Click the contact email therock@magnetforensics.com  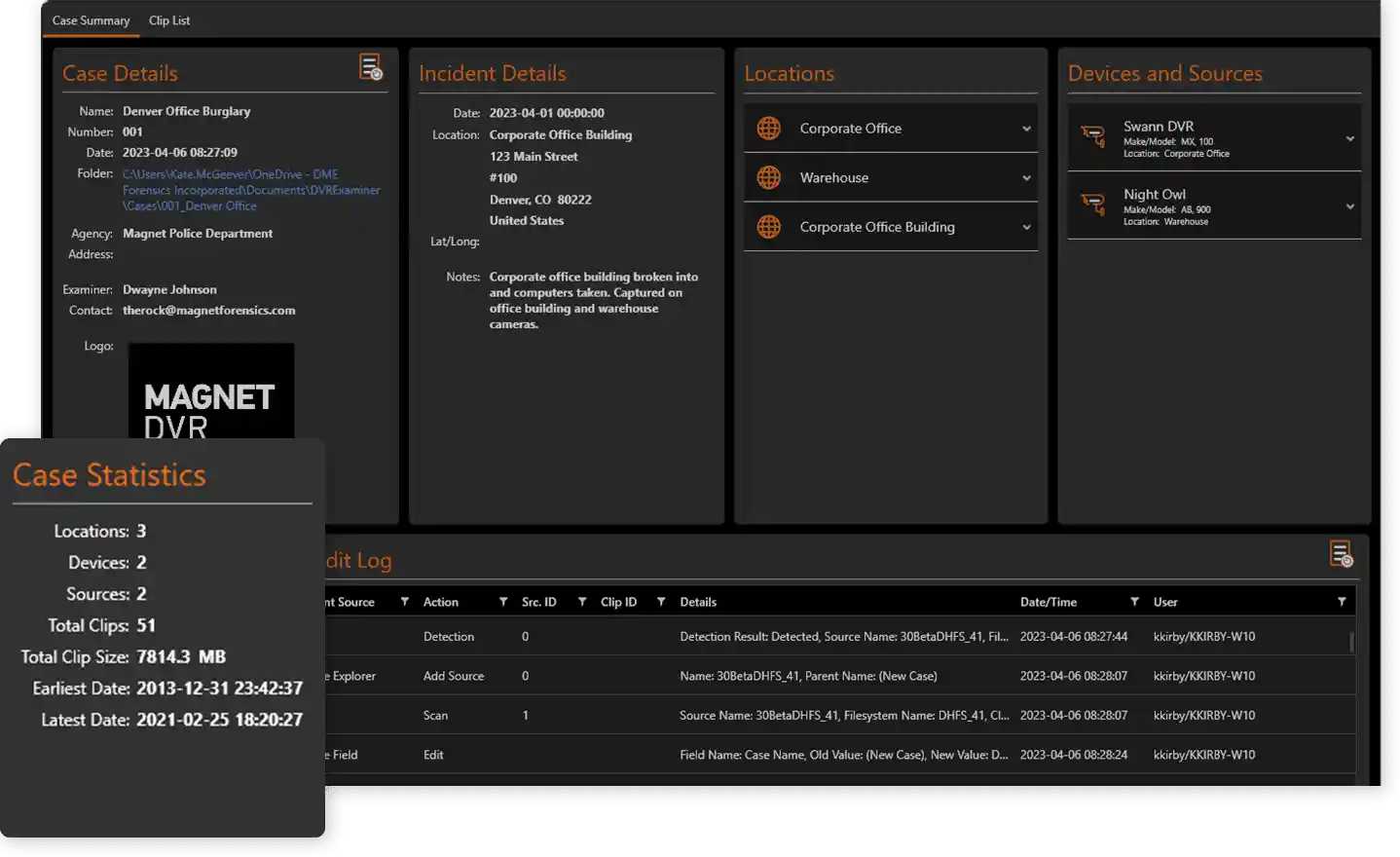(209, 311)
